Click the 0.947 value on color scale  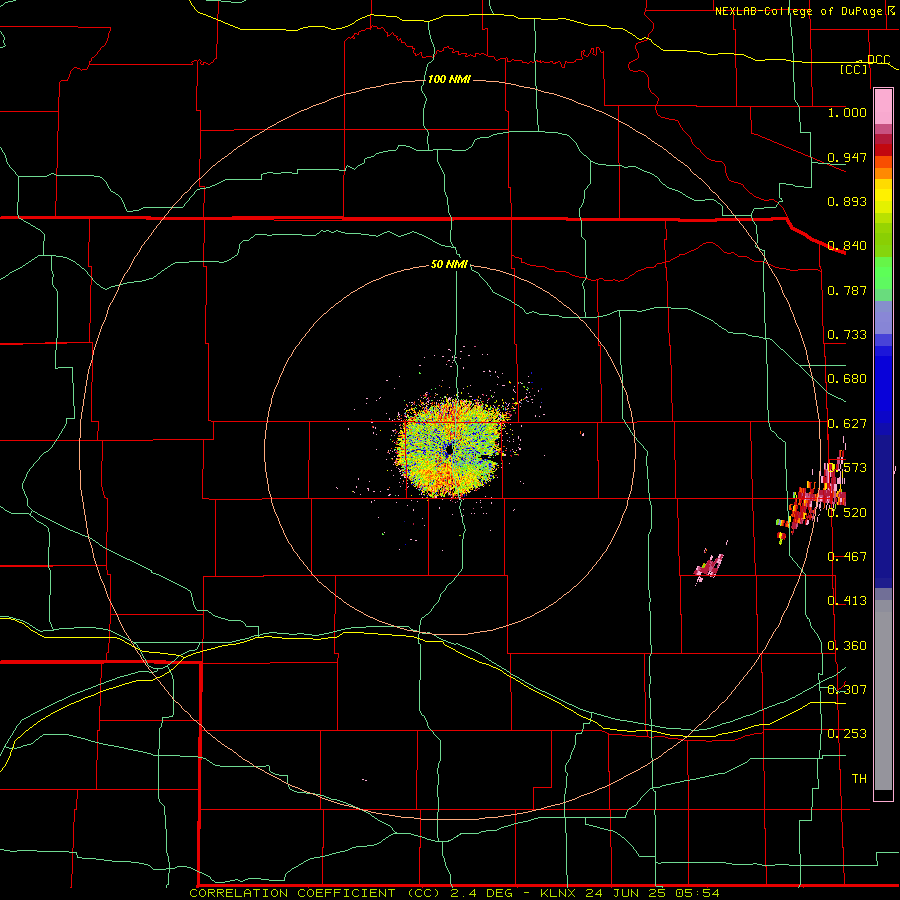[847, 157]
